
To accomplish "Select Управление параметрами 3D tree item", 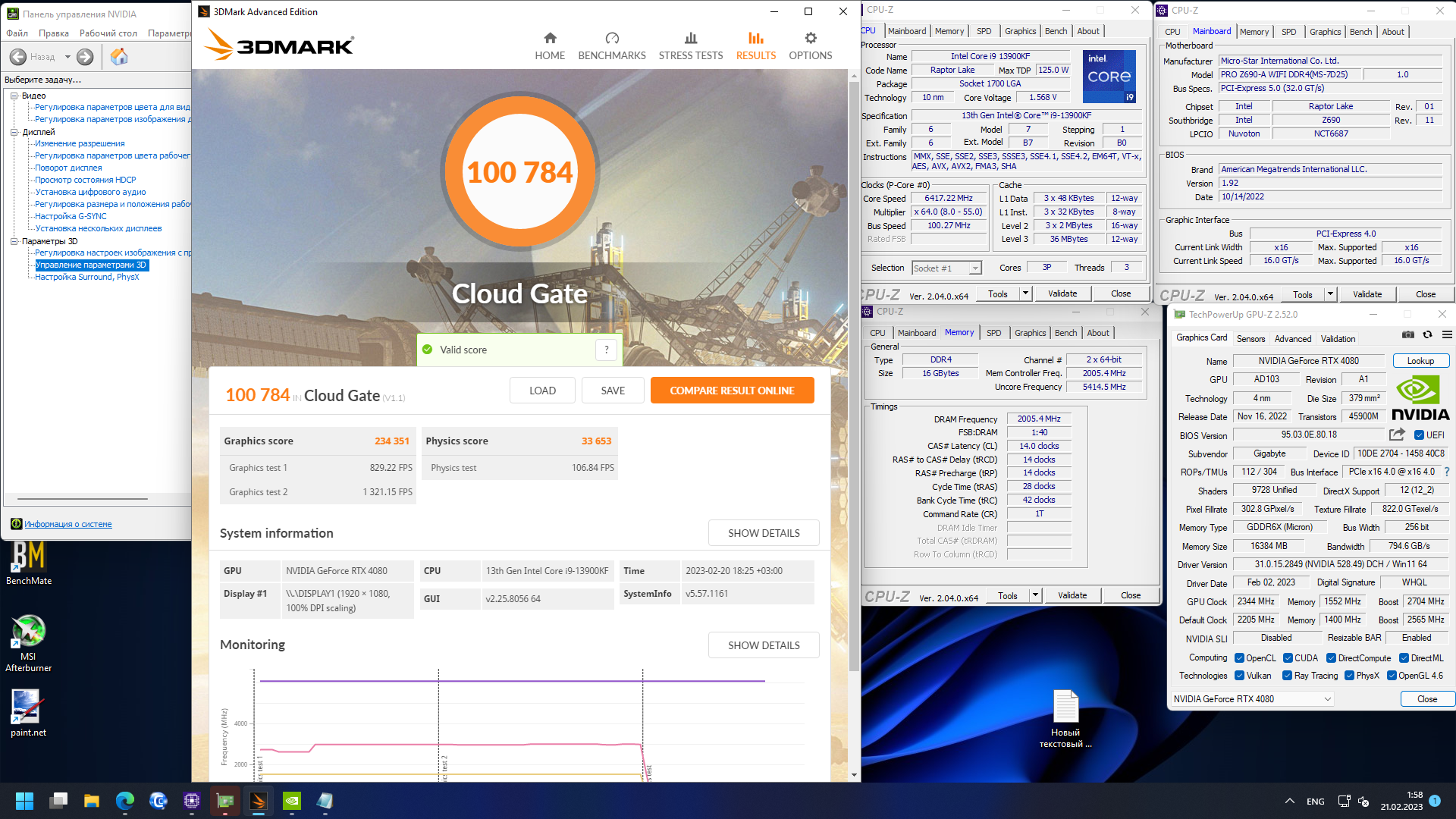I will [x=91, y=265].
